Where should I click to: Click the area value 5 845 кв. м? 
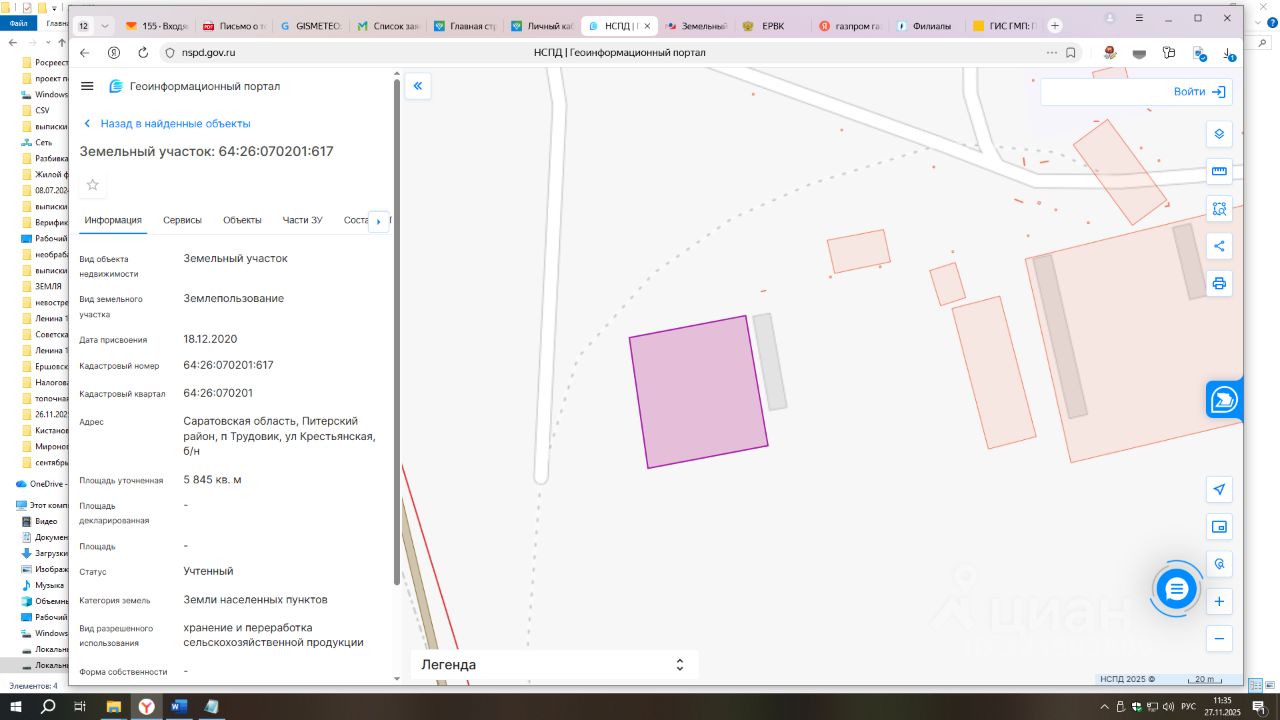[212, 480]
